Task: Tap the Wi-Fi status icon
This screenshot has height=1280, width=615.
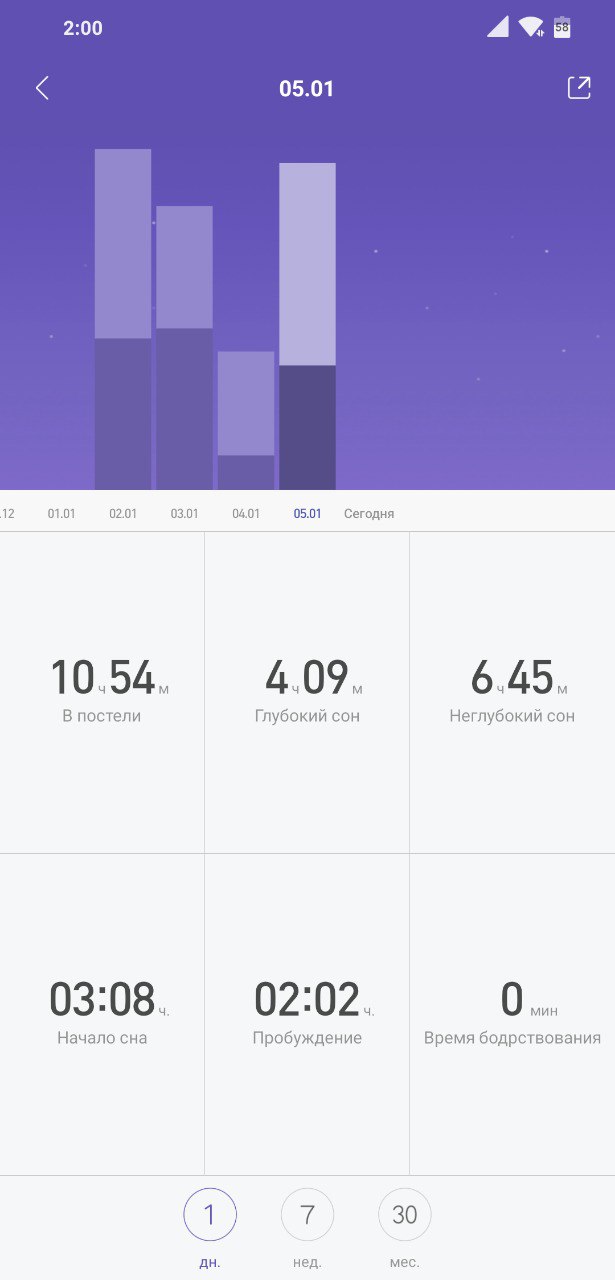Action: click(x=530, y=27)
